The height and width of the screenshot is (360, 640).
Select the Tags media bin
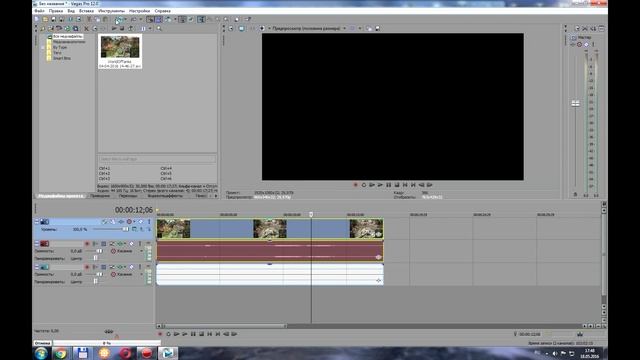coord(57,53)
